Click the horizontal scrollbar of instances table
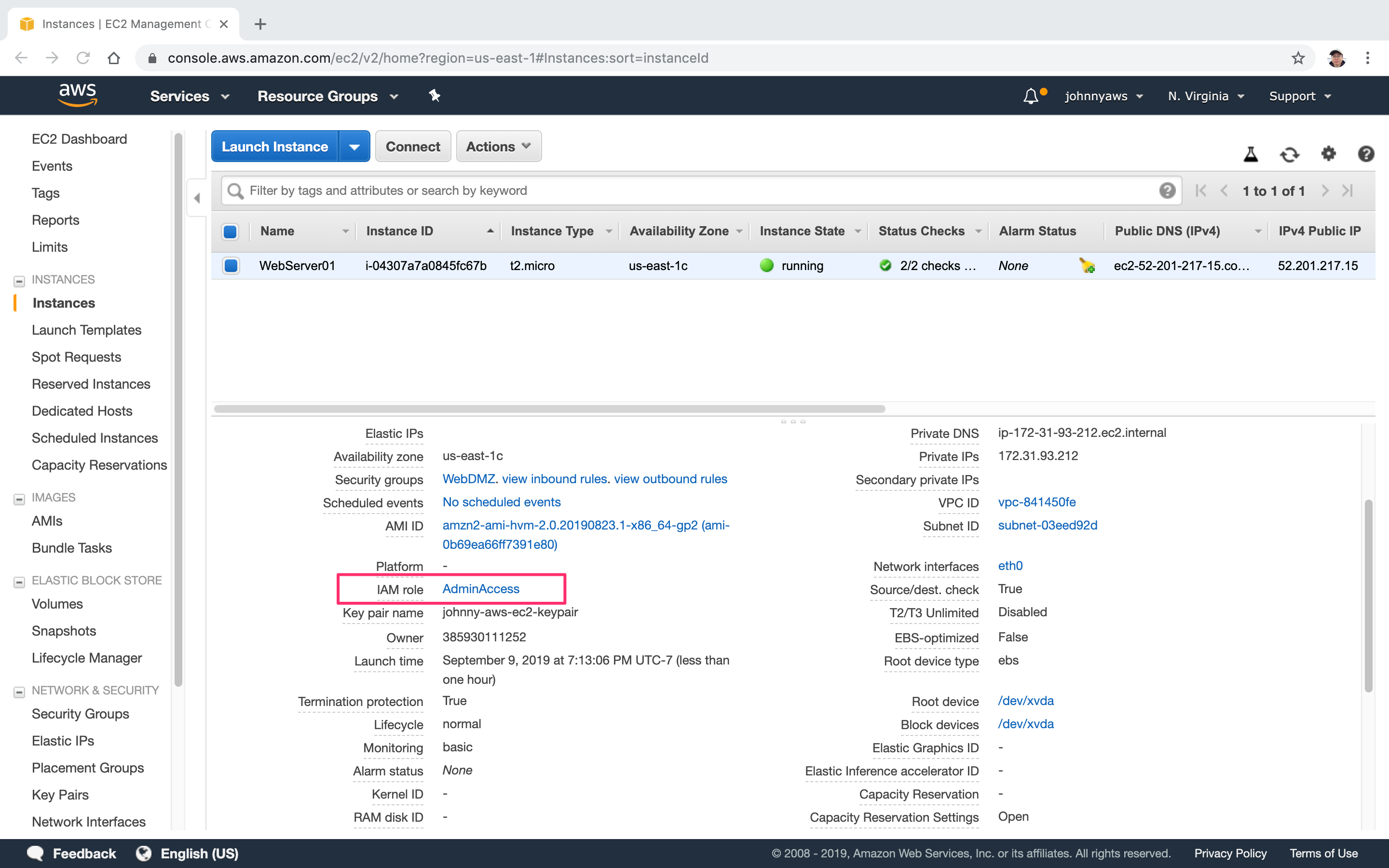The image size is (1389, 868). coord(549,409)
